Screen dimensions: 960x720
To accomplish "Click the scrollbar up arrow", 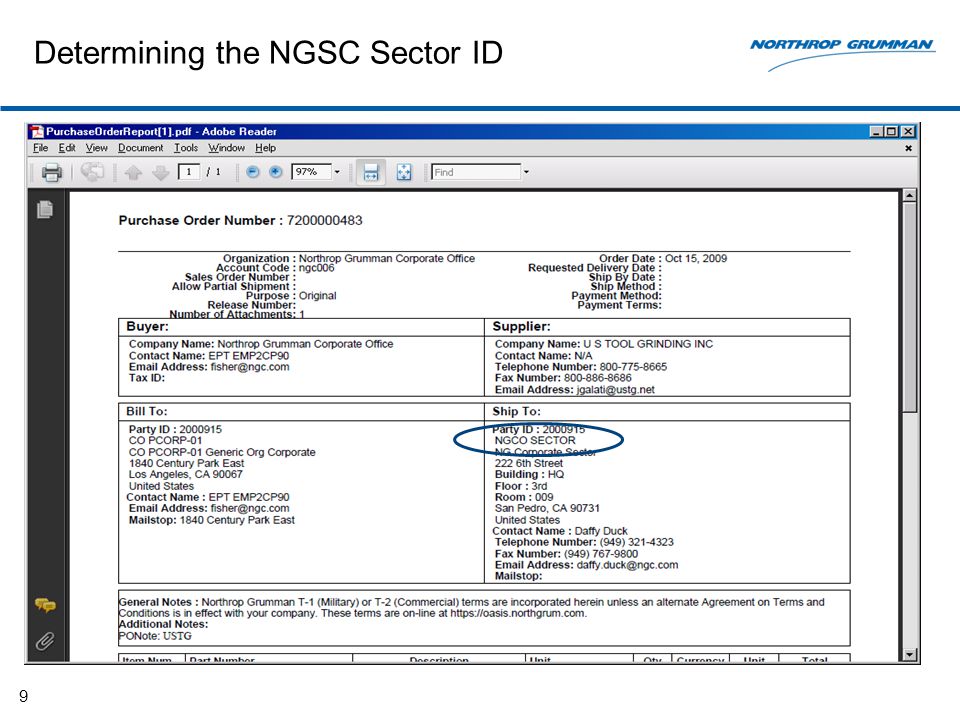I will [x=910, y=196].
